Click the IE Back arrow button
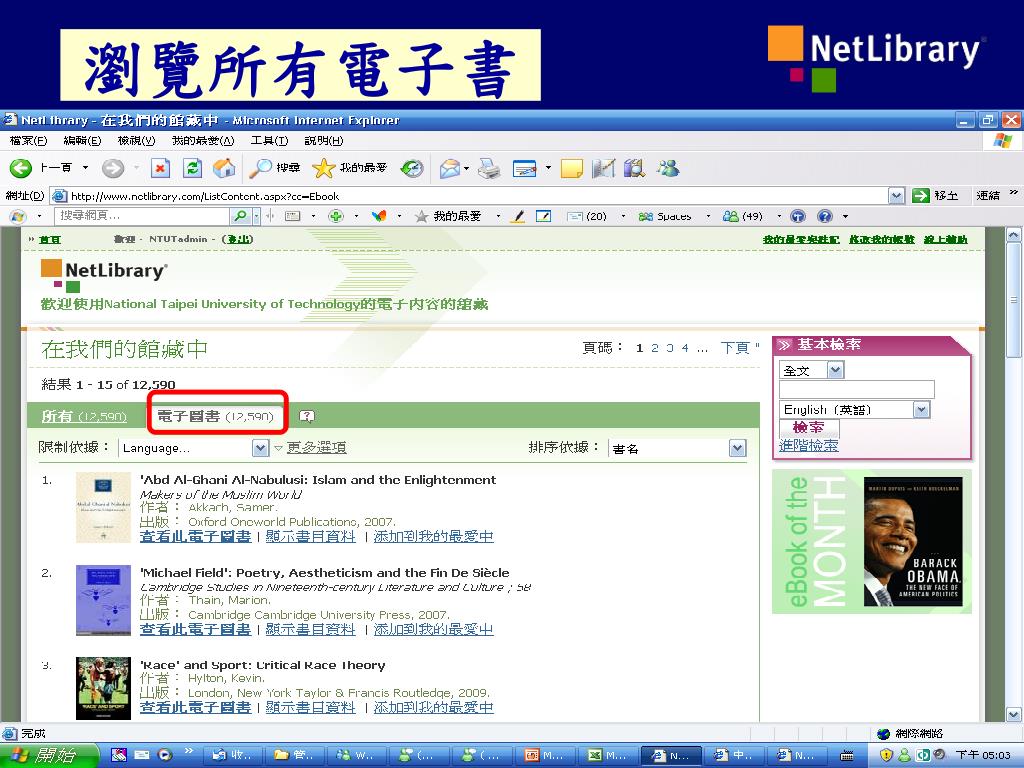 pyautogui.click(x=21, y=168)
